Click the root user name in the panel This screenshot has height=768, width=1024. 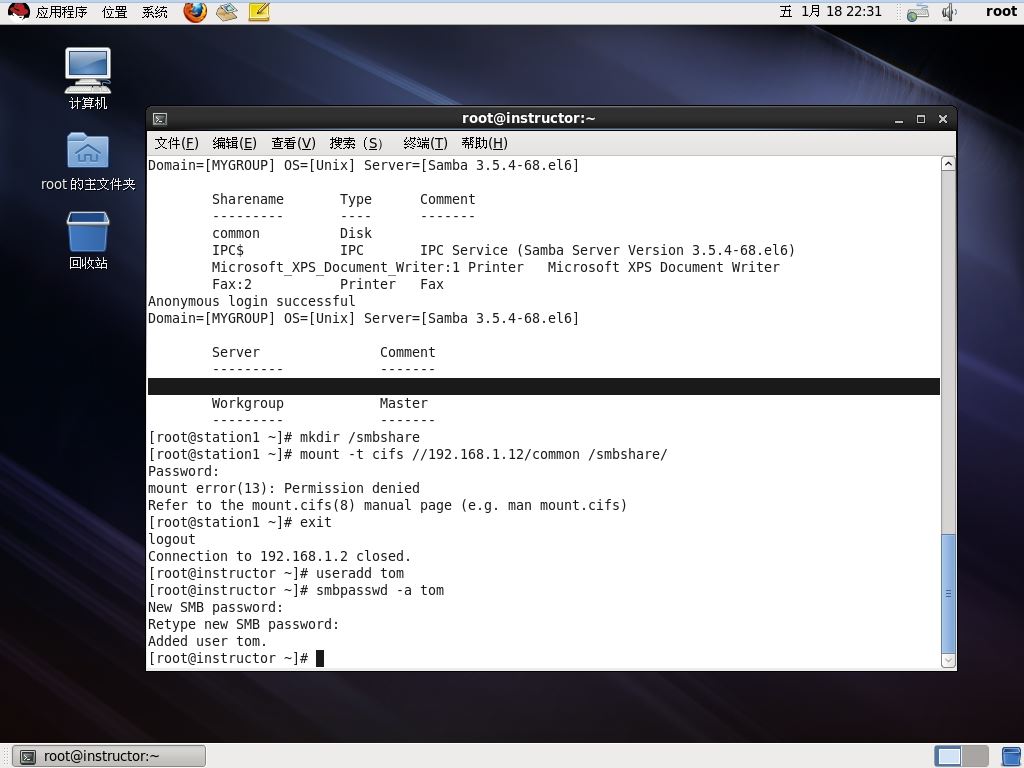1001,11
